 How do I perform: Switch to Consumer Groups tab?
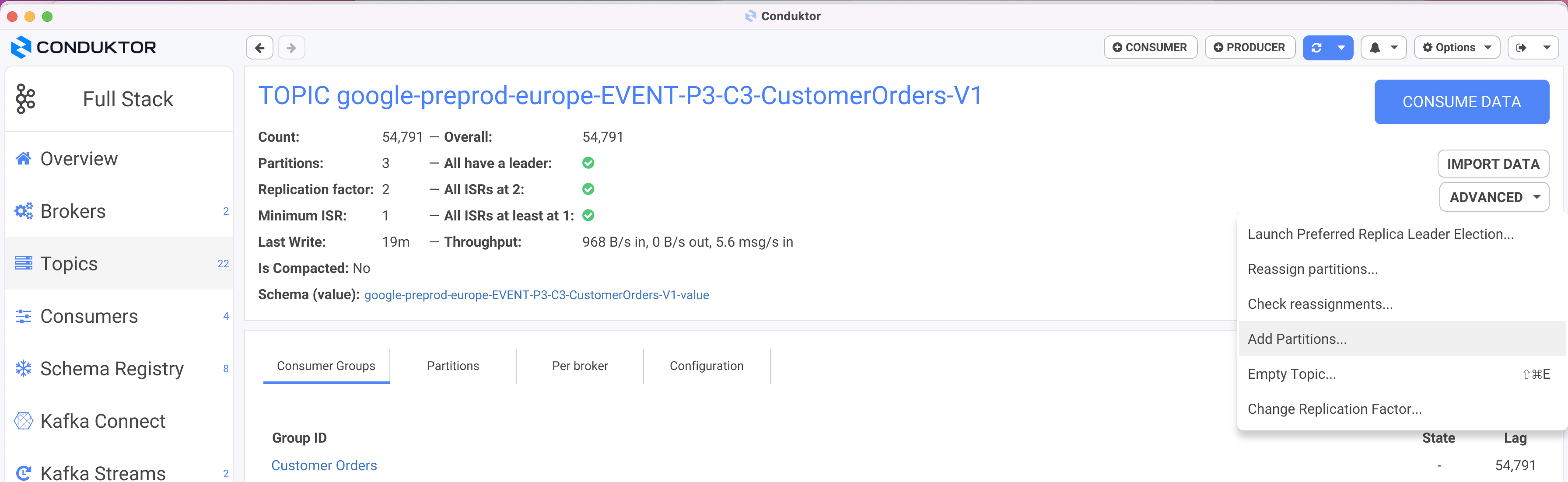tap(326, 366)
